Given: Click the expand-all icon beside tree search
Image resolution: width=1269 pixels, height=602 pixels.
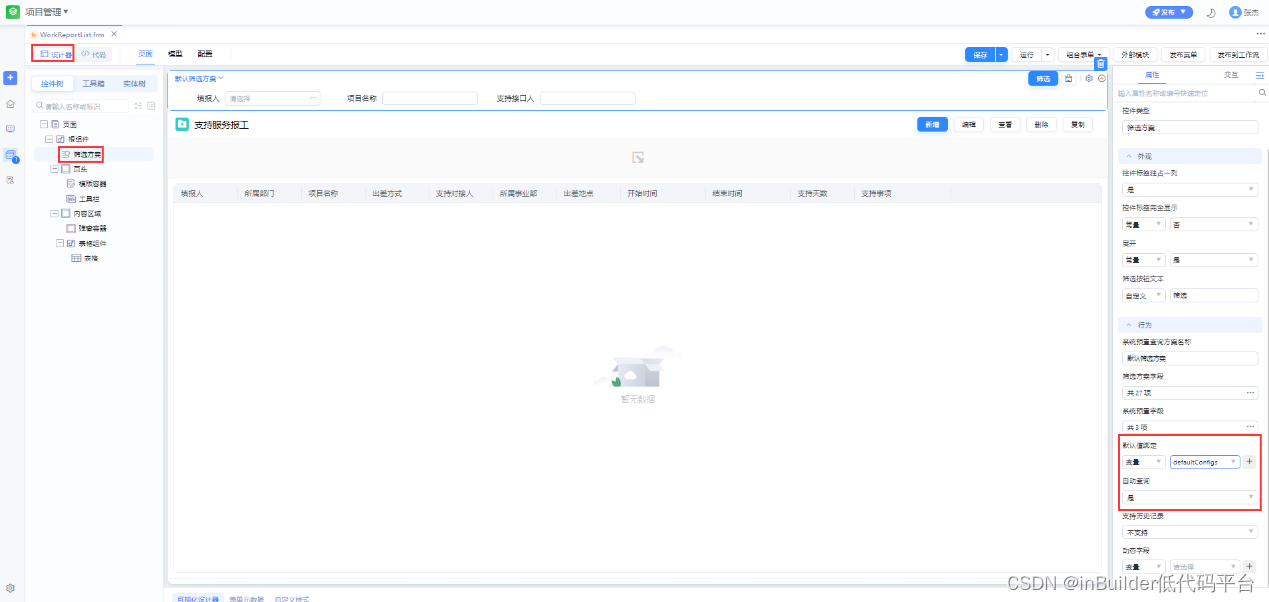Looking at the screenshot, I should [139, 105].
